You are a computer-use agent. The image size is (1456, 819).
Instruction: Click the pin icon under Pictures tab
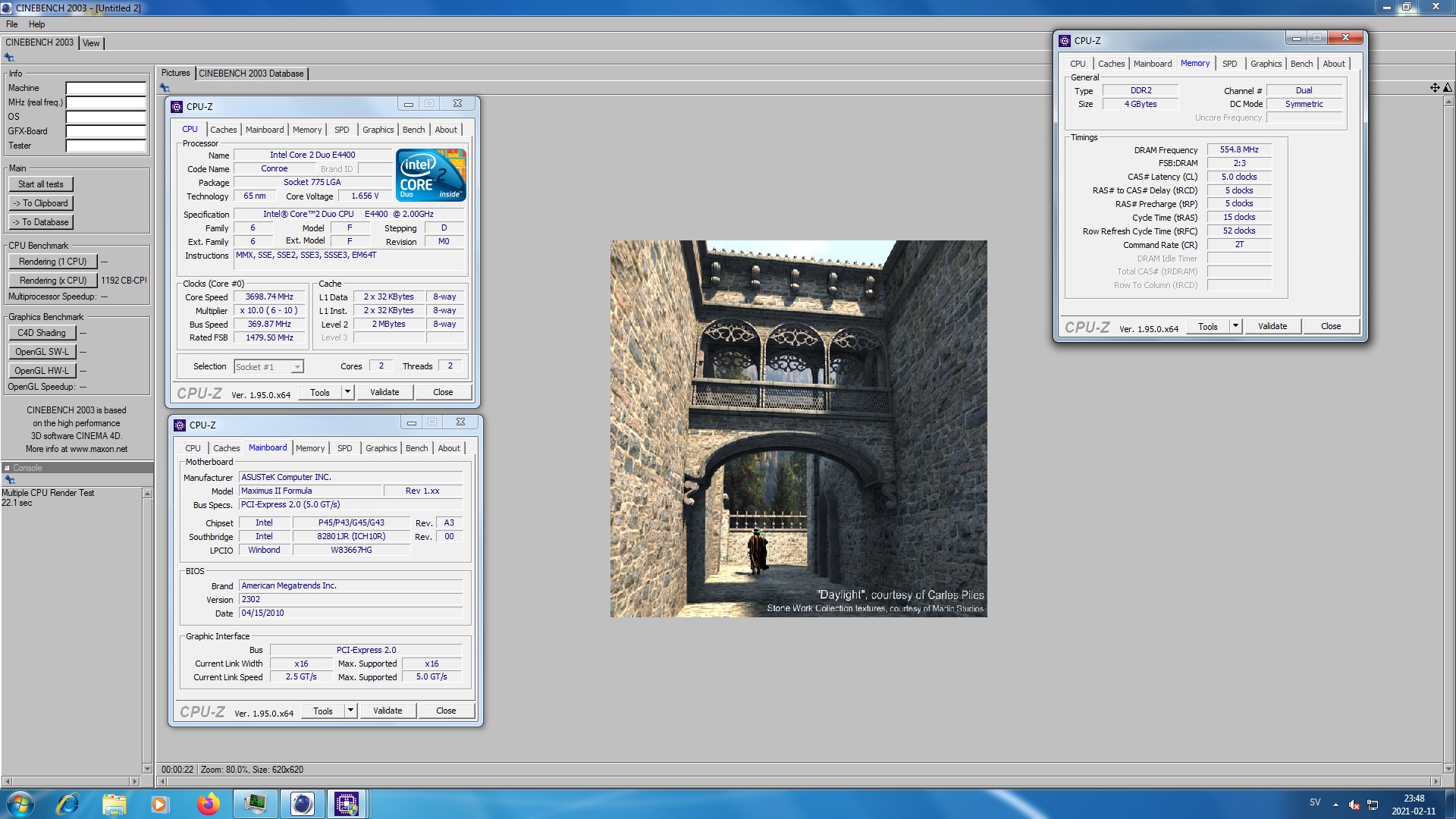165,88
